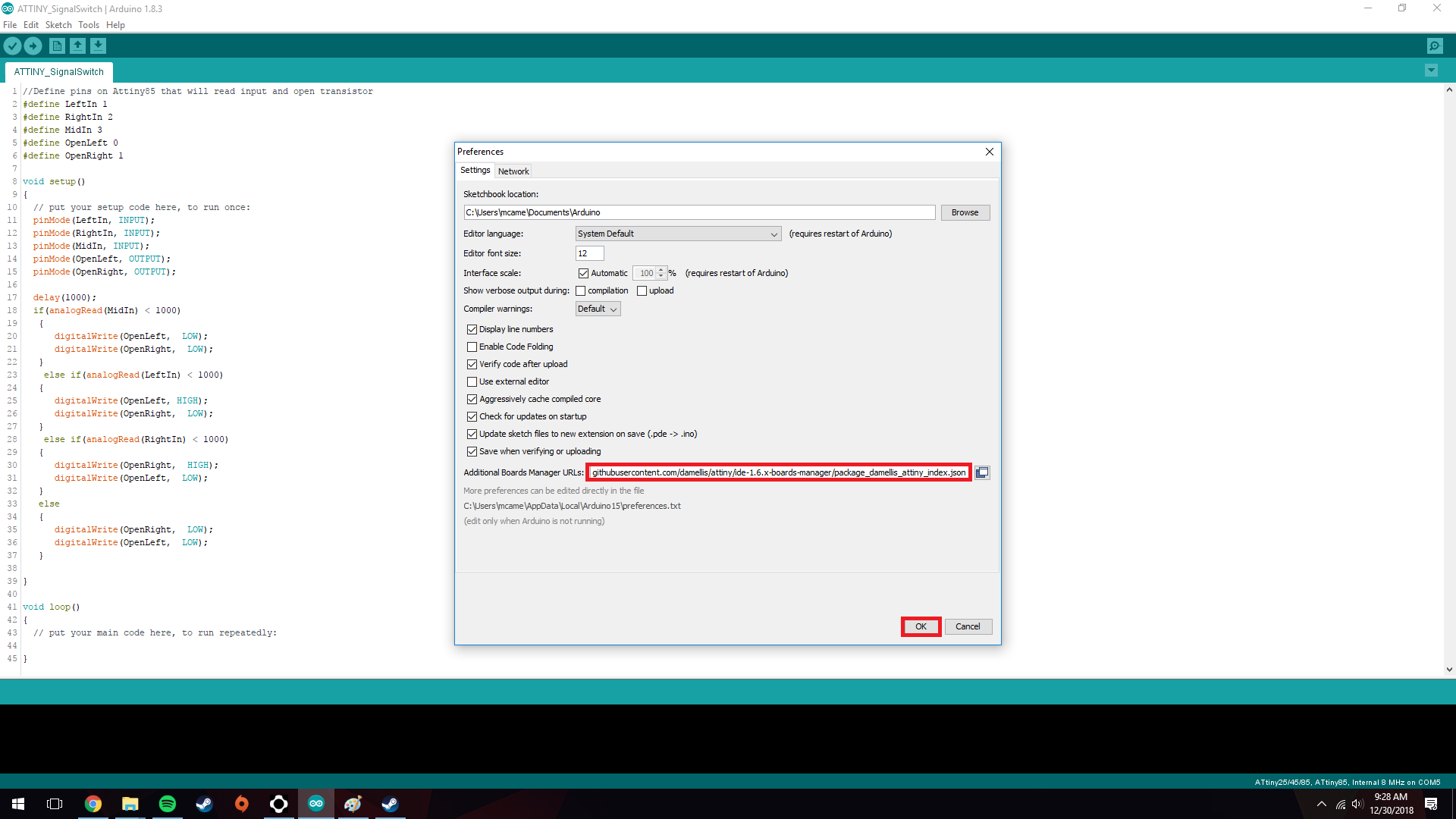The width and height of the screenshot is (1456, 819).
Task: Enable verbose output during upload
Action: click(x=642, y=290)
